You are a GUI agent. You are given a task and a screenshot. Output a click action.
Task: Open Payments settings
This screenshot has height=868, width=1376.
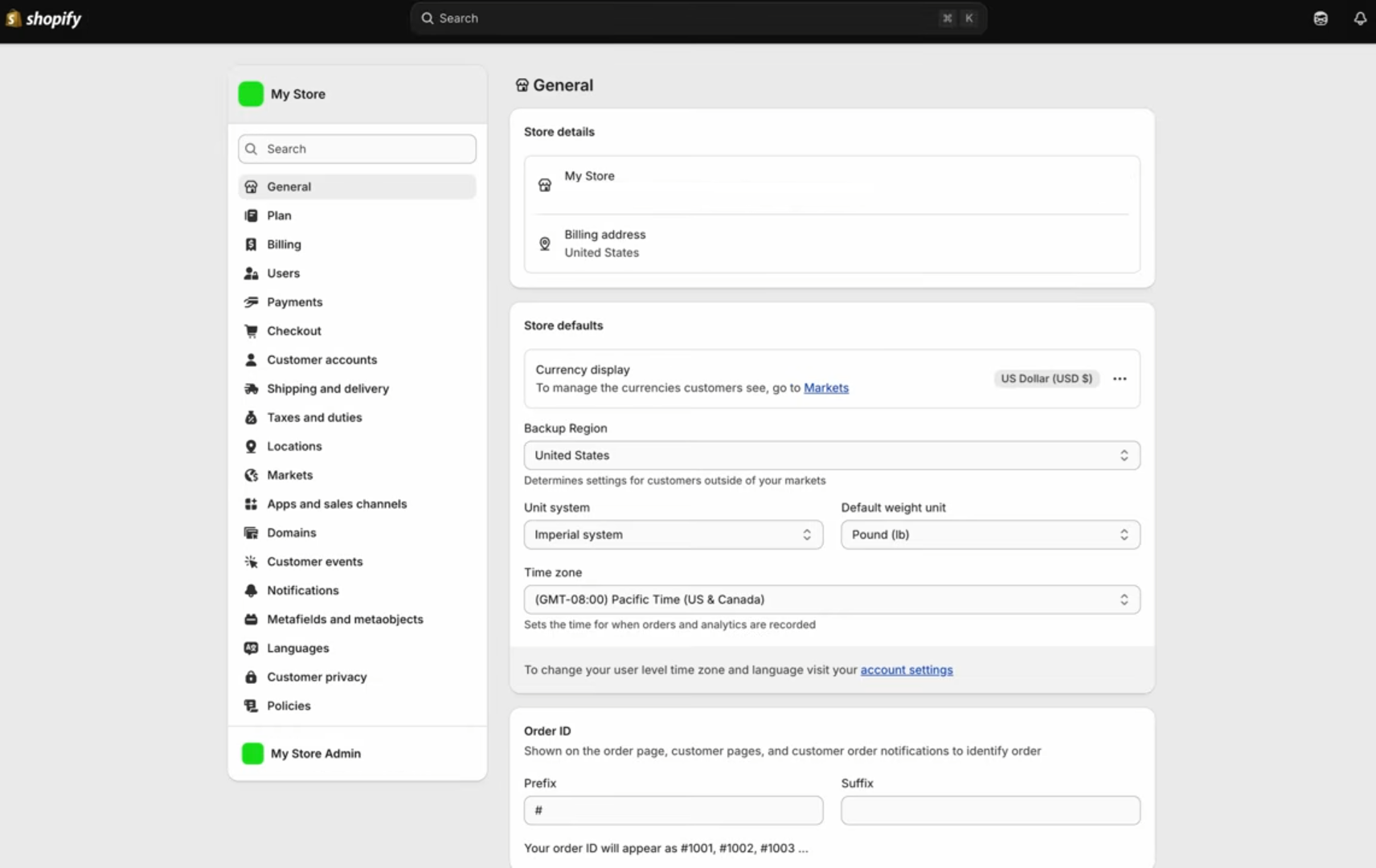coord(357,302)
